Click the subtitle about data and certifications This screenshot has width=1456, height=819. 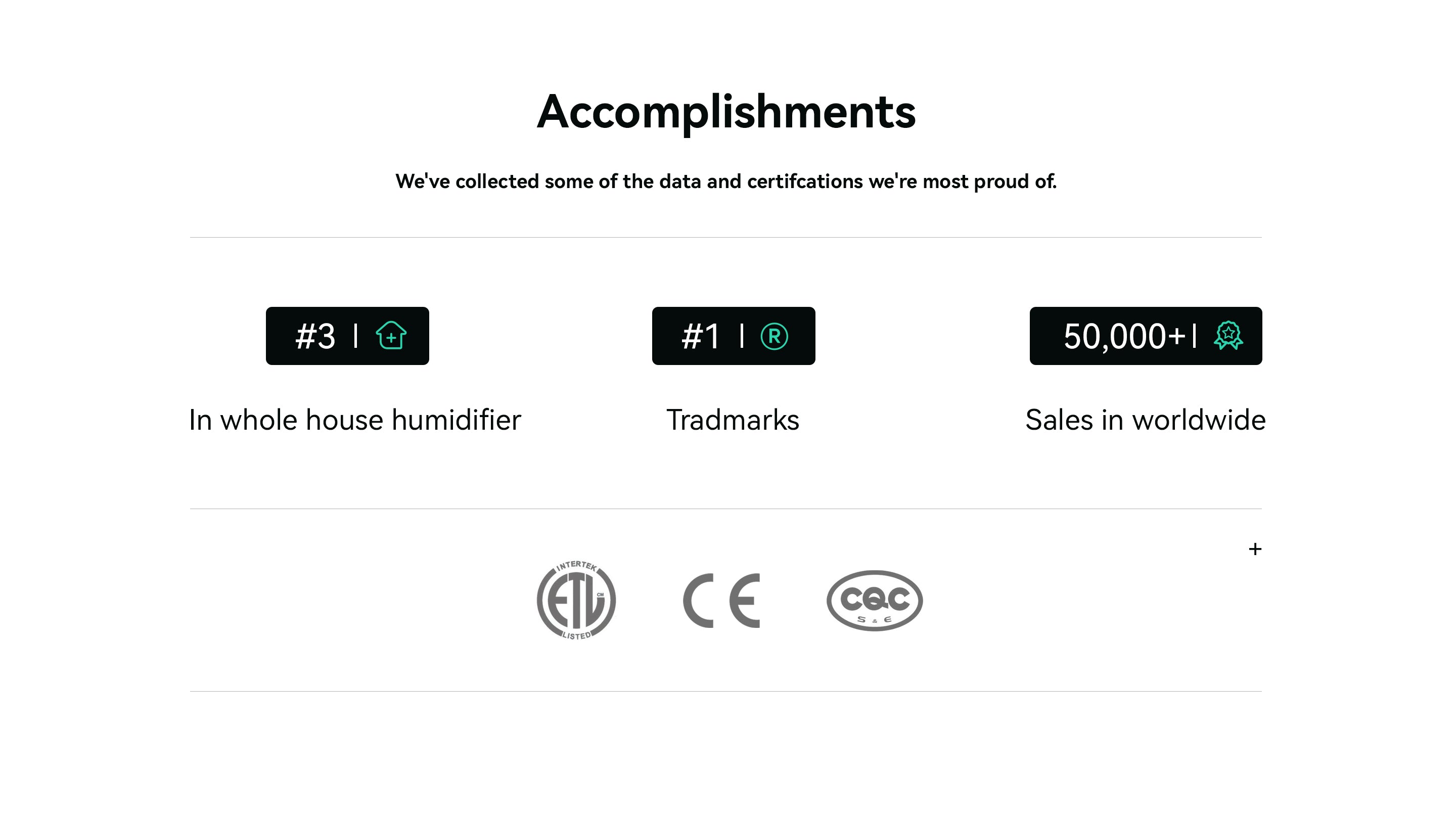(x=726, y=181)
